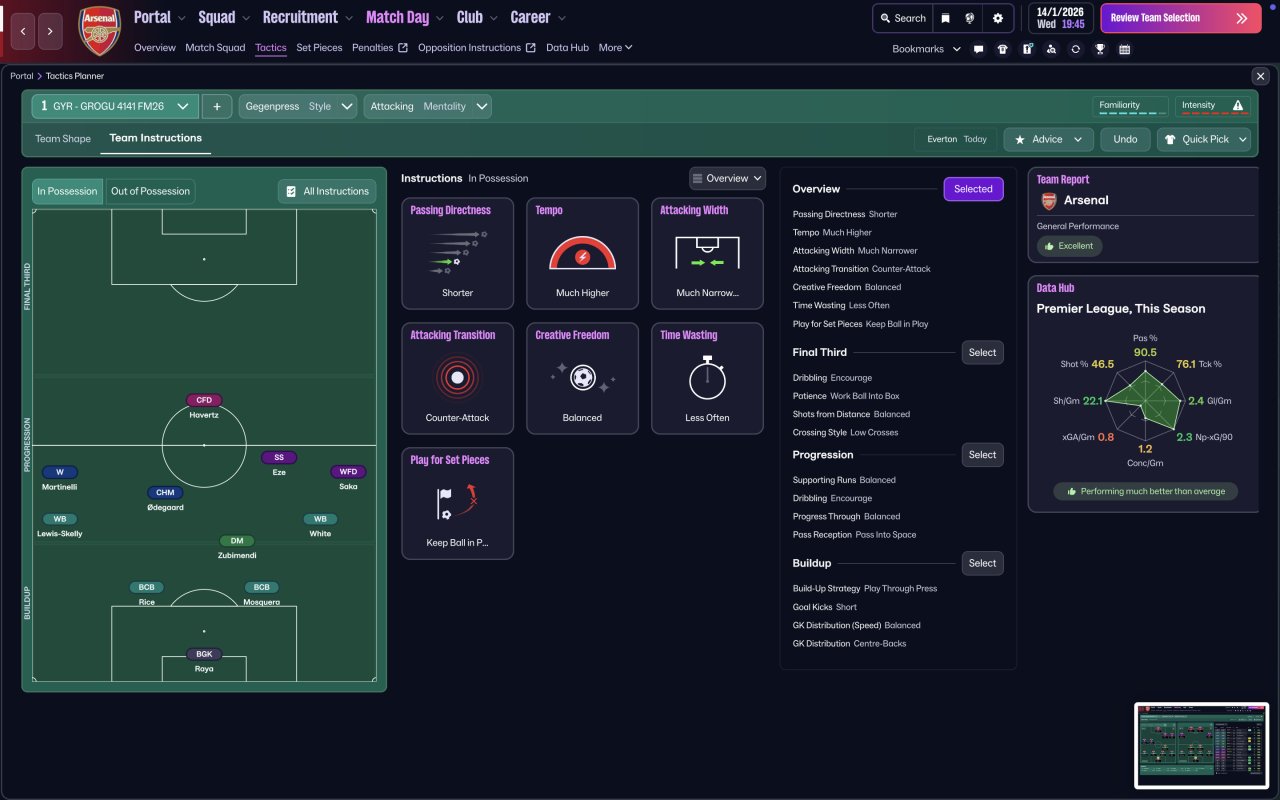Go forward with the right arrow button
The height and width of the screenshot is (800, 1280).
click(x=51, y=31)
